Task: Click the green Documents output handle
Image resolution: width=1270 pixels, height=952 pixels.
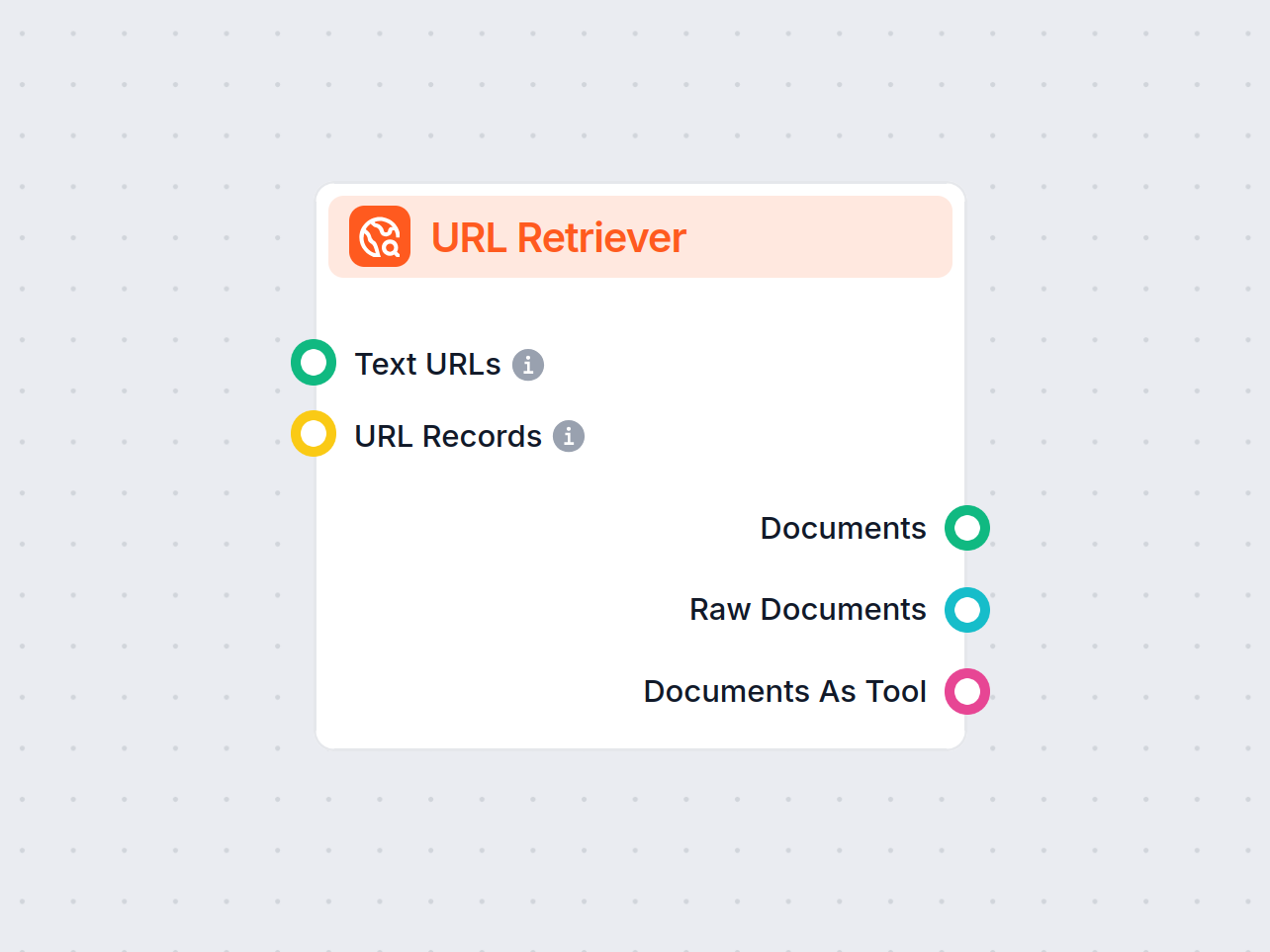Action: pyautogui.click(x=966, y=528)
